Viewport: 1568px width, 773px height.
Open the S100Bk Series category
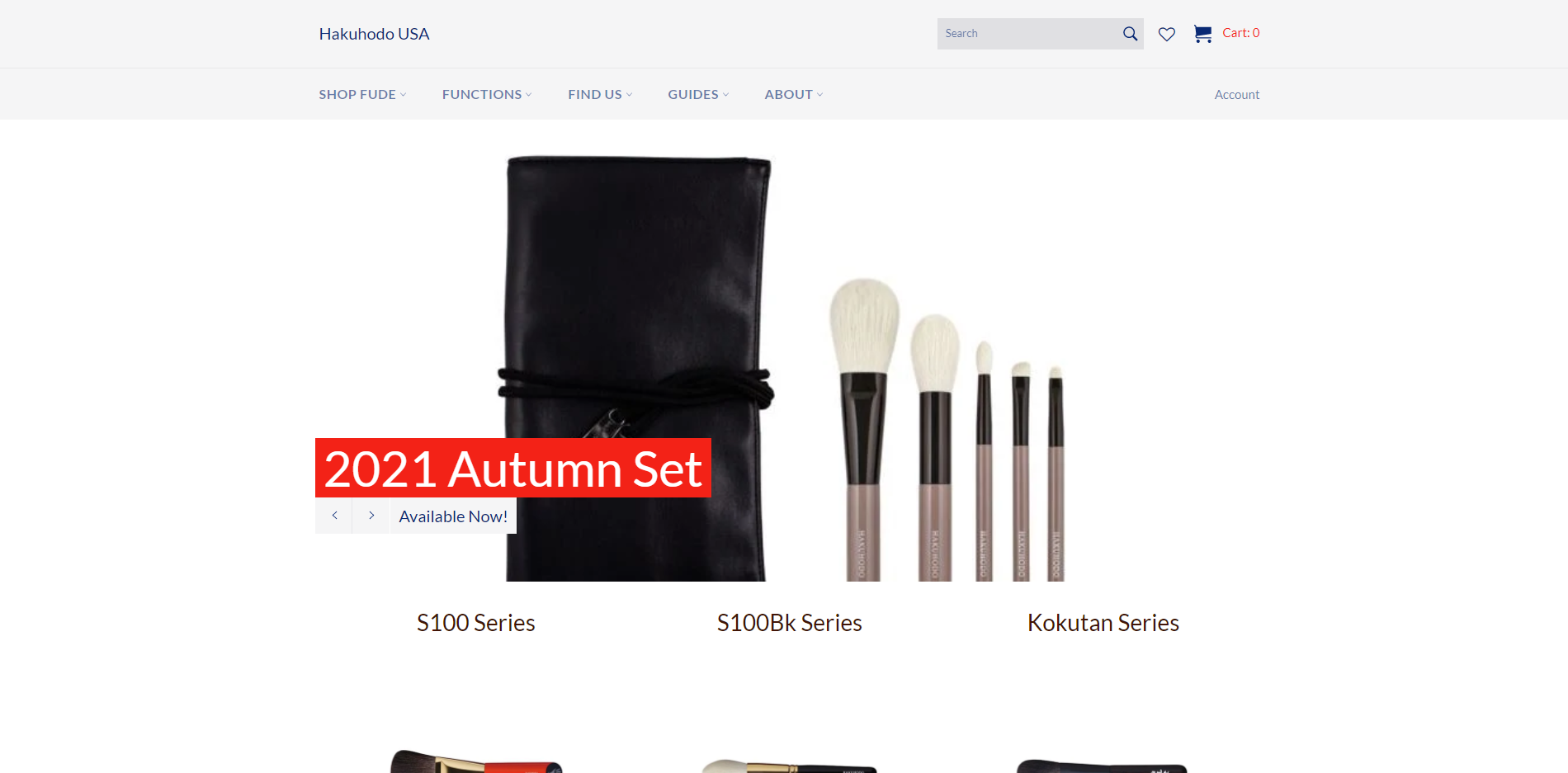[x=789, y=623]
